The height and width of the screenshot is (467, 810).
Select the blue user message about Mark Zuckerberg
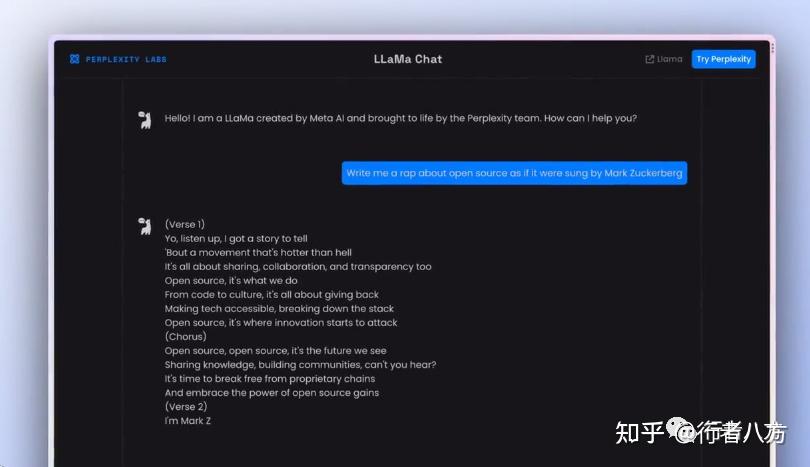[x=514, y=173]
